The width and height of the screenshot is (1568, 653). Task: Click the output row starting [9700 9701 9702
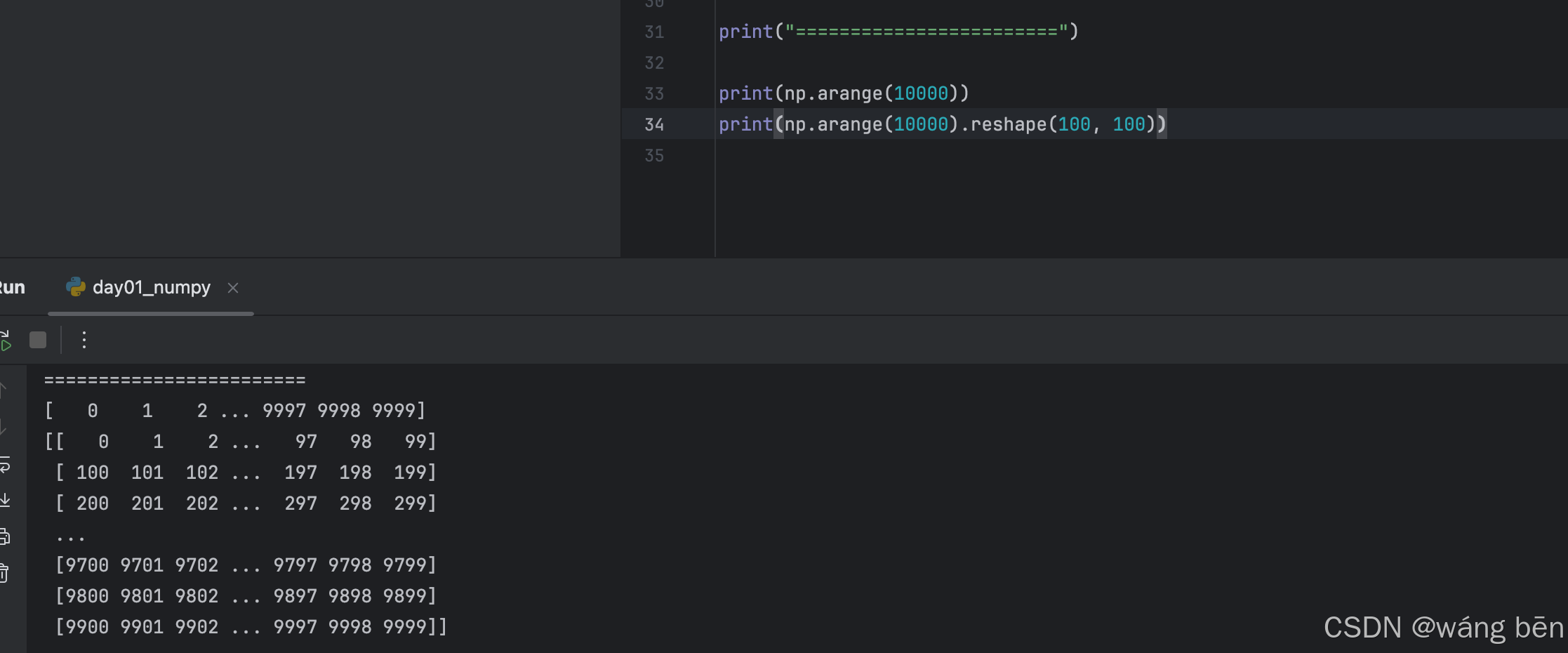246,565
